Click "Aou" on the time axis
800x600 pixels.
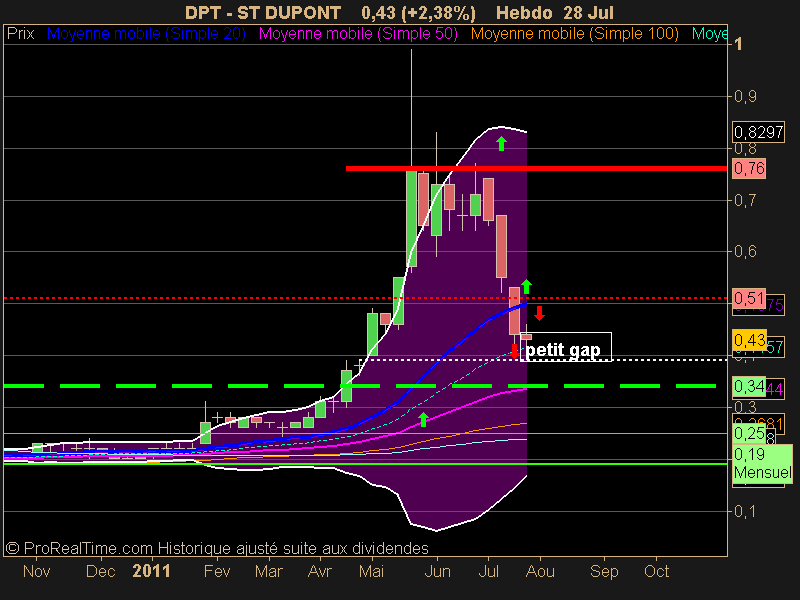[x=540, y=571]
